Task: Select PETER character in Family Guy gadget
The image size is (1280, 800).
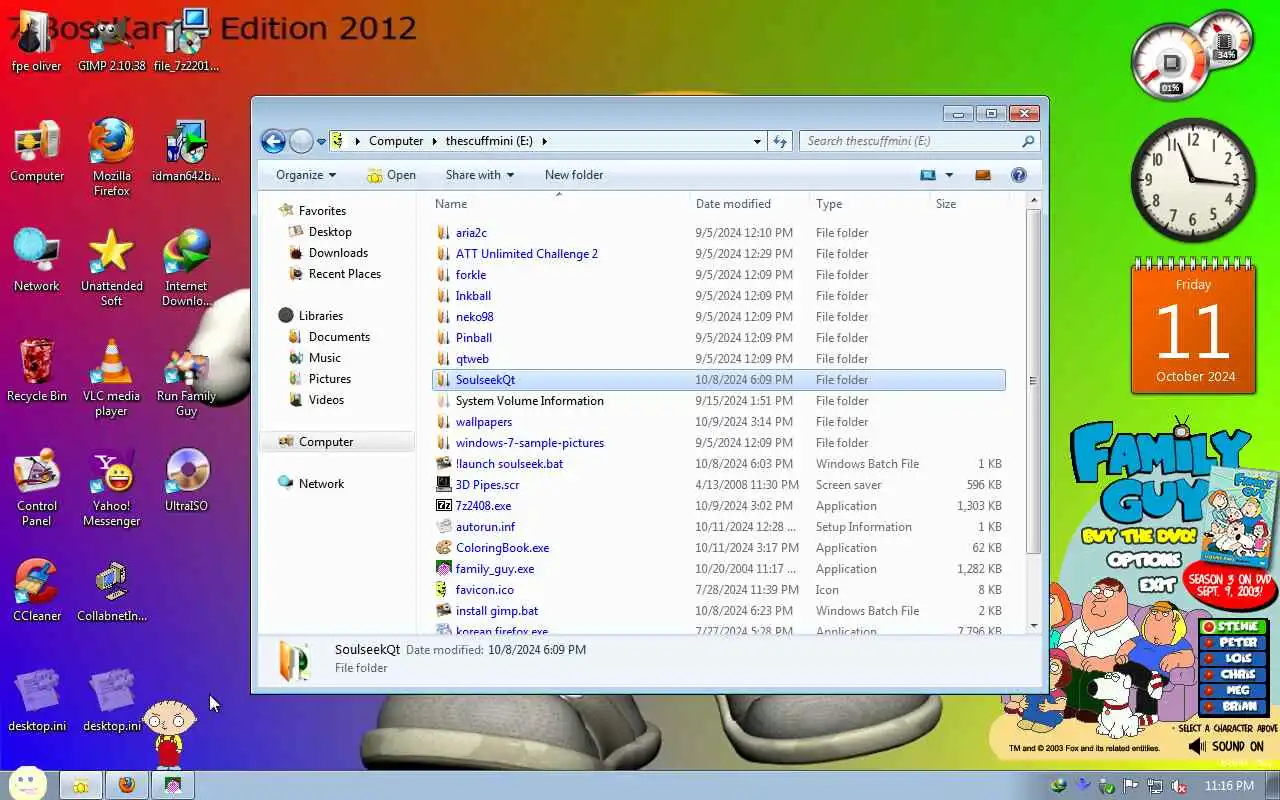Action: 1234,643
